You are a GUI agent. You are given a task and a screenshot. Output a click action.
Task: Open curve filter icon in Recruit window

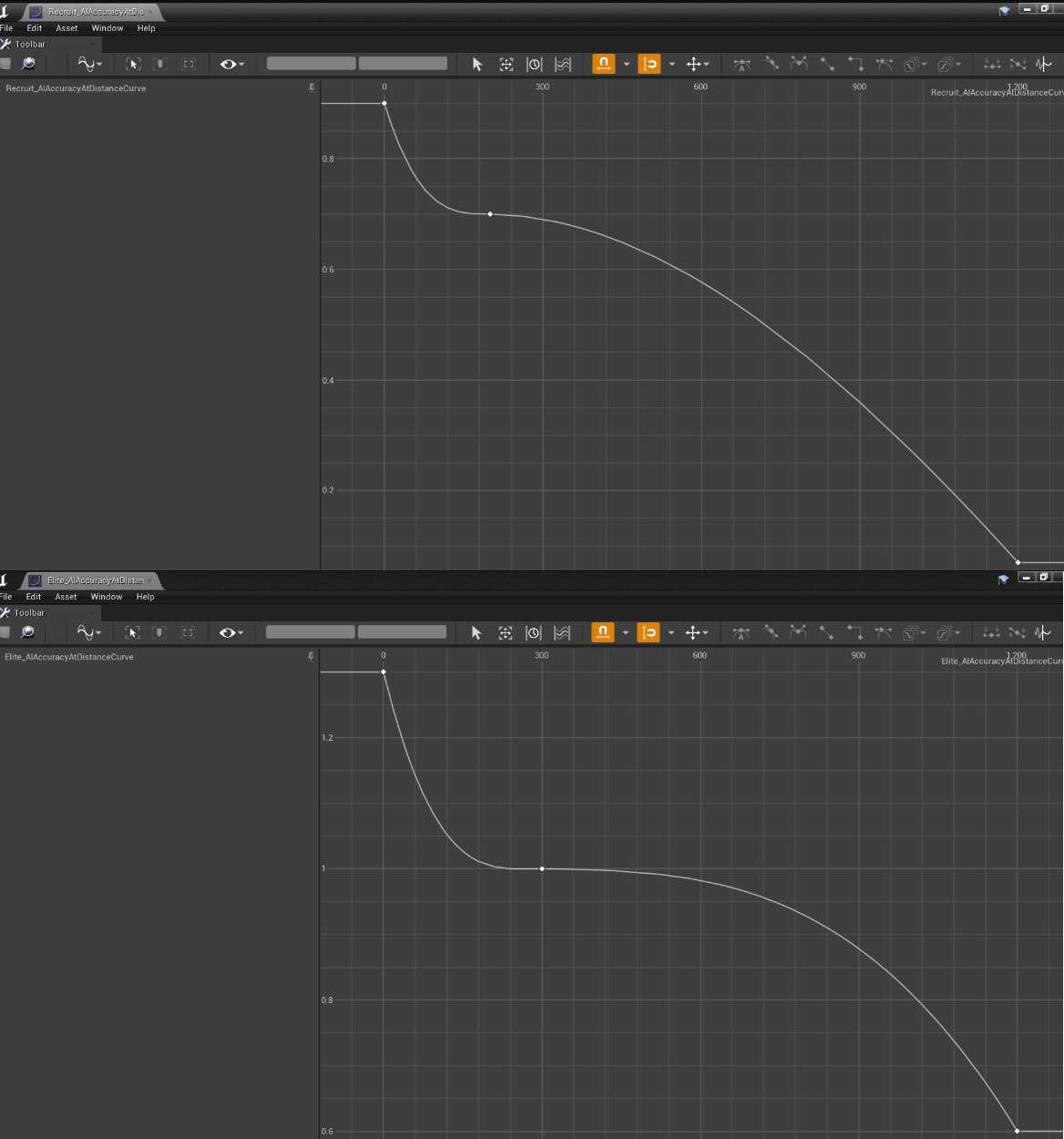(x=1044, y=64)
